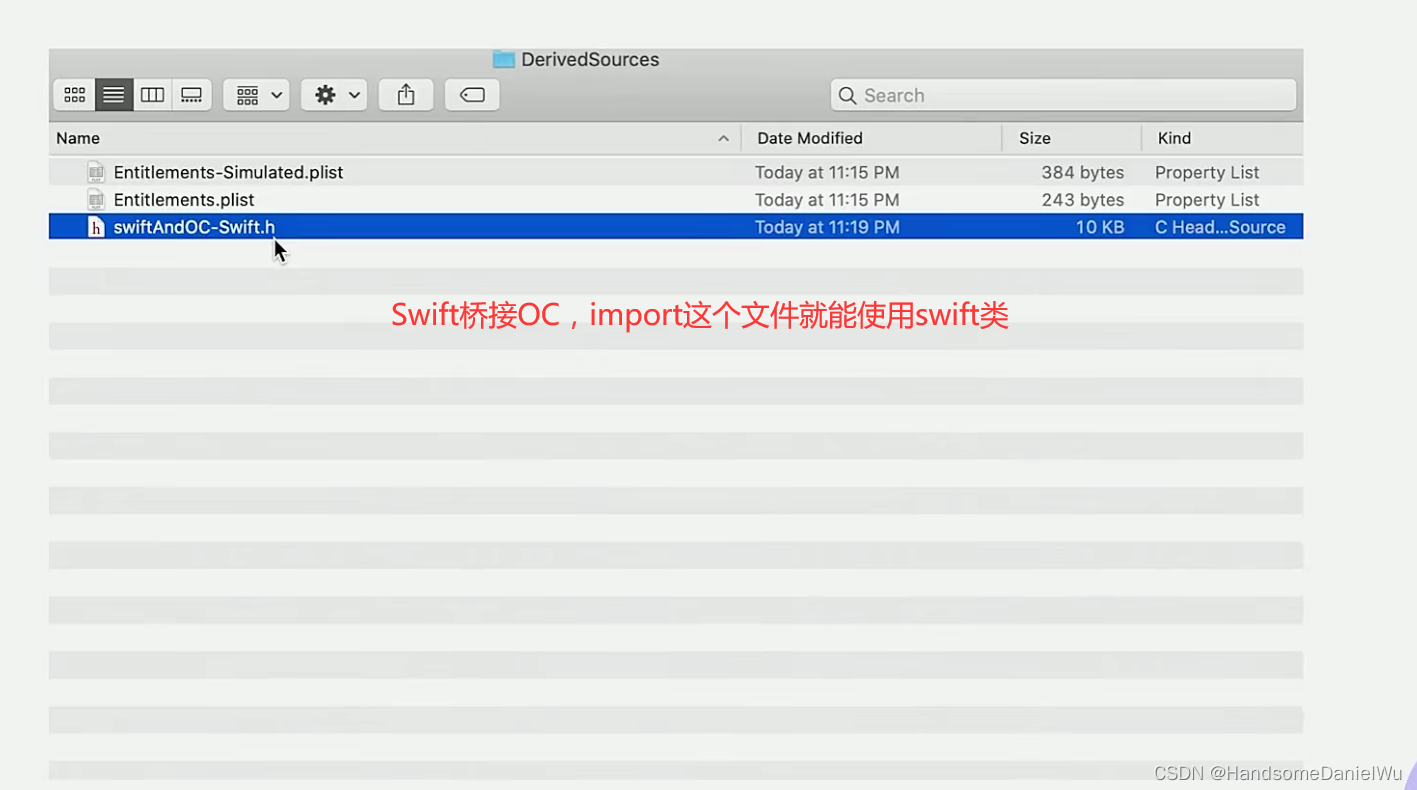1417x790 pixels.
Task: Switch to column view
Action: click(x=152, y=94)
